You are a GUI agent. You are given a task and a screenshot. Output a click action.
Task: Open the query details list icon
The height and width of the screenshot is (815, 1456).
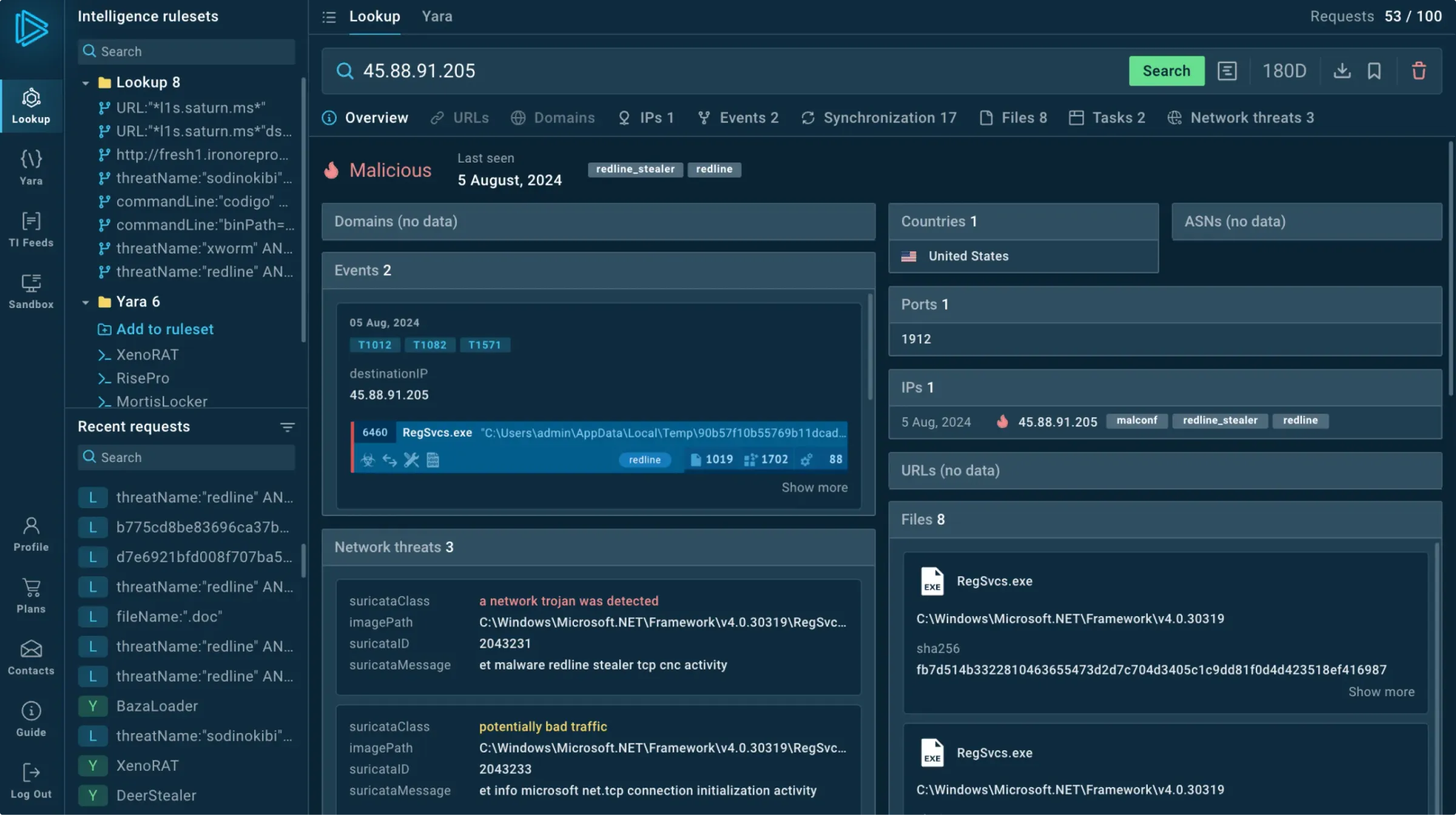1227,71
